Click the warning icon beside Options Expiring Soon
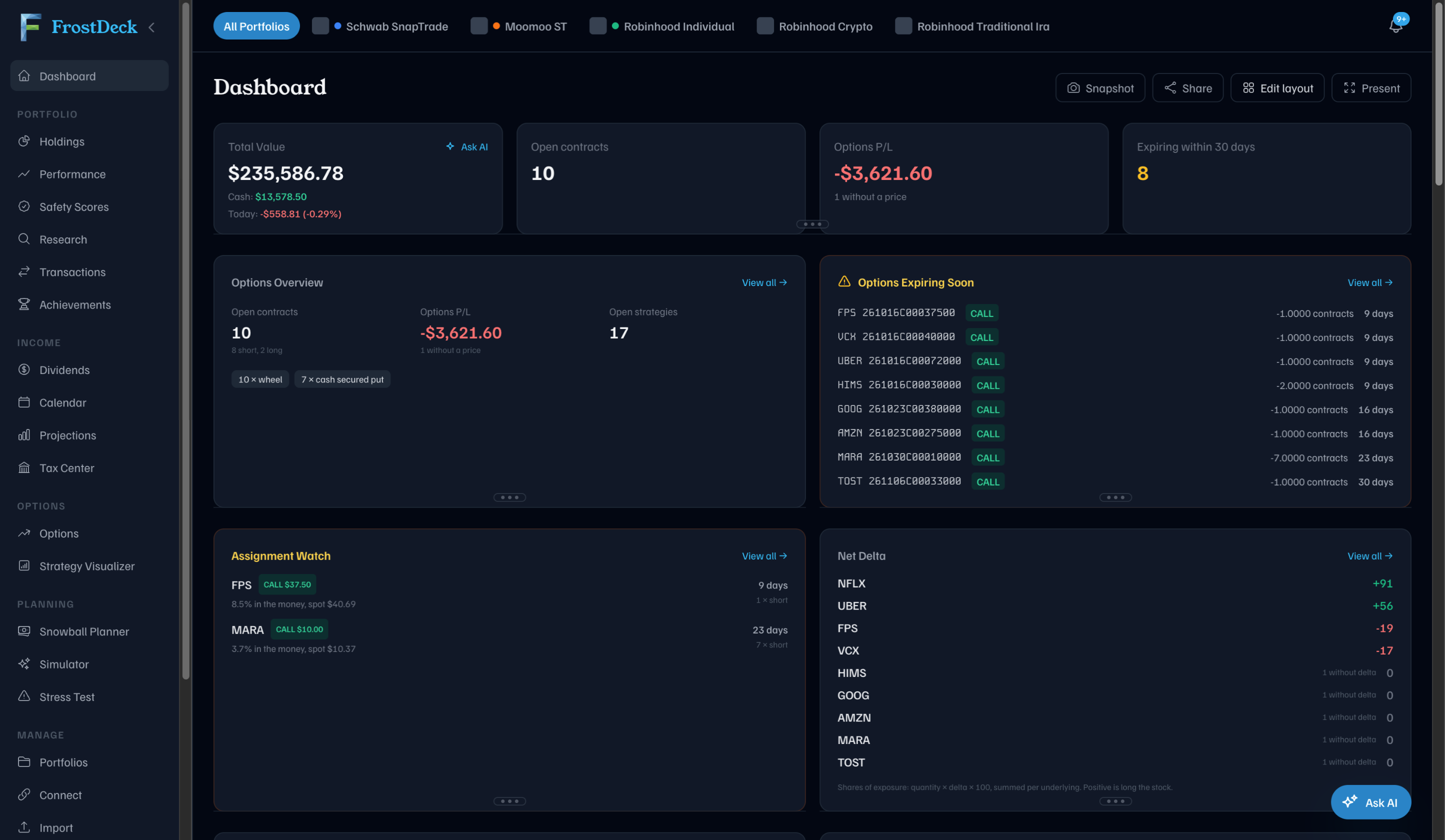 click(844, 281)
